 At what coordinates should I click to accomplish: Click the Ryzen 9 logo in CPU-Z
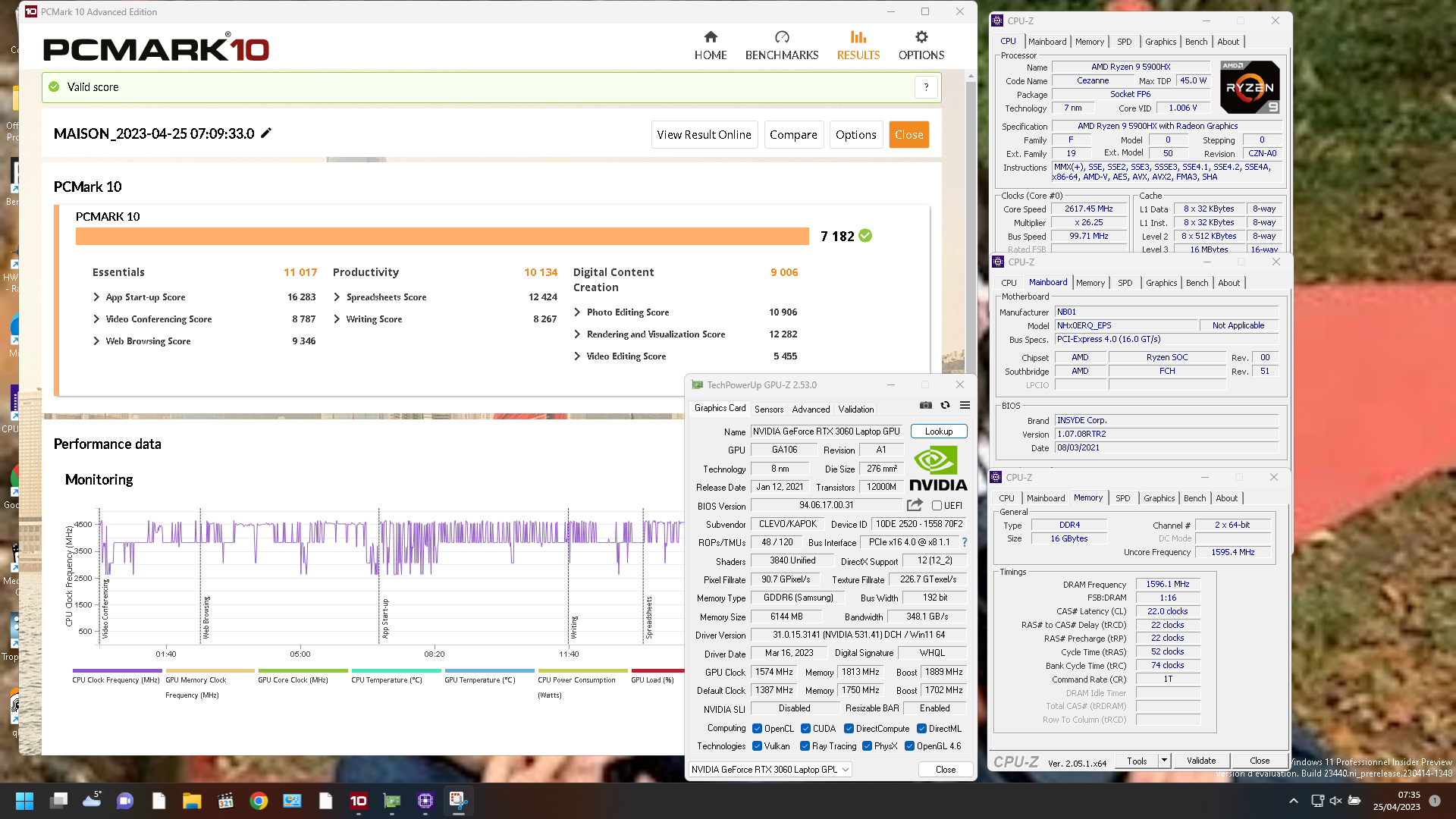tap(1250, 87)
